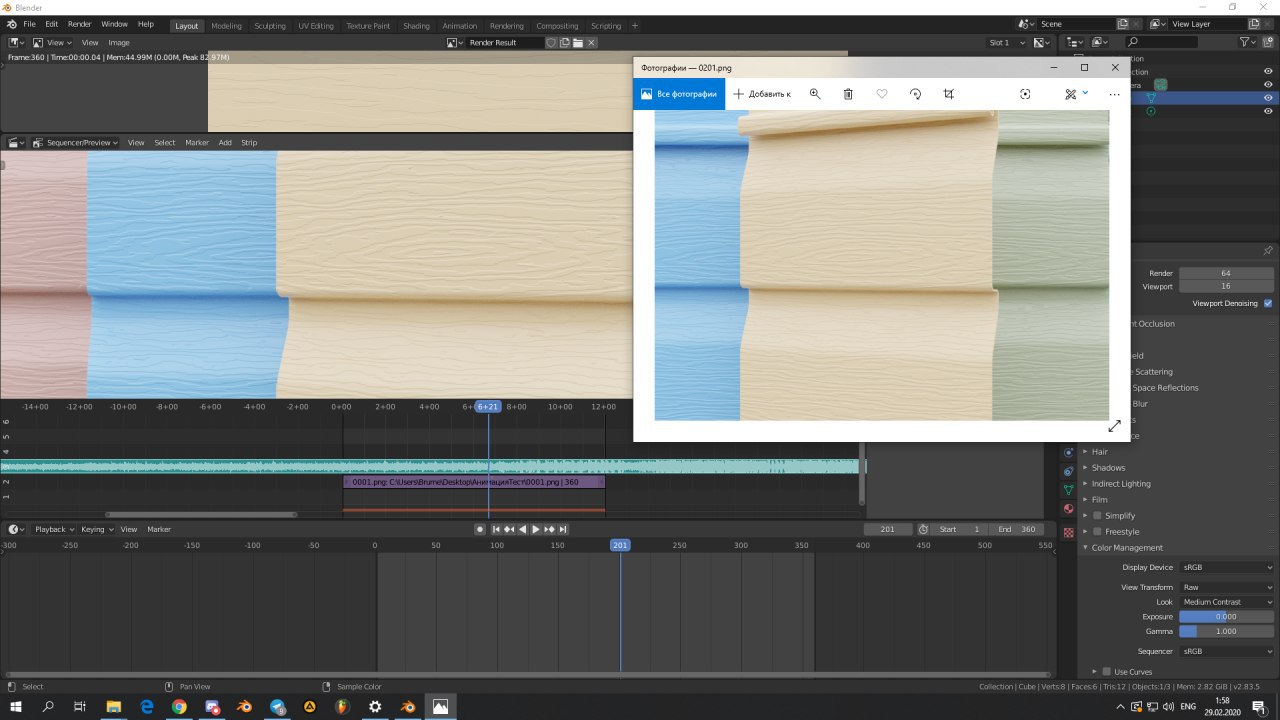Switch to the Shading workspace tab
The image size is (1280, 720).
point(416,26)
